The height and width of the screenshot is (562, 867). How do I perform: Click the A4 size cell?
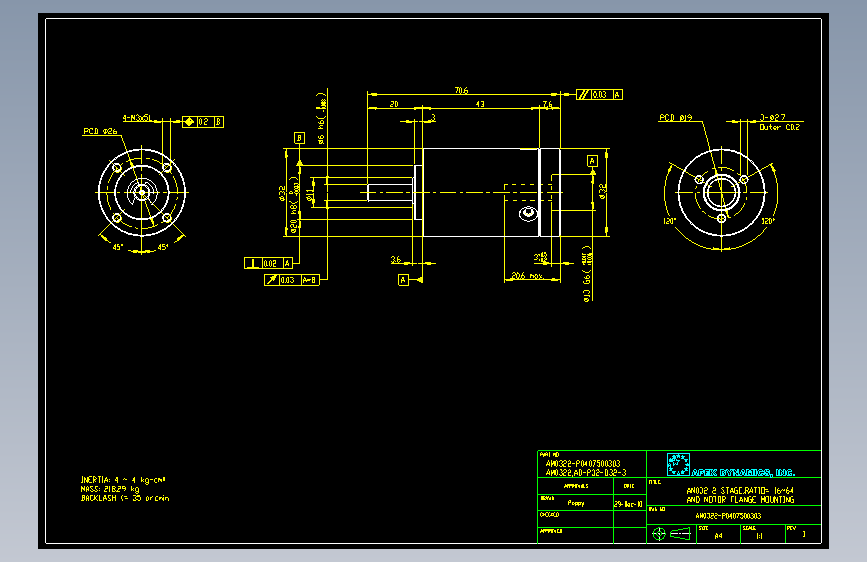pos(718,535)
